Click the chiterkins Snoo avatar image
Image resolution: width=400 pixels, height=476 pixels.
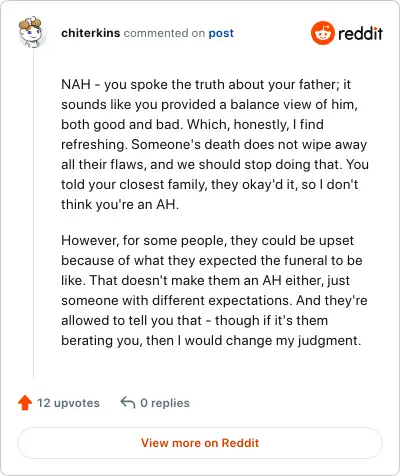tap(31, 32)
